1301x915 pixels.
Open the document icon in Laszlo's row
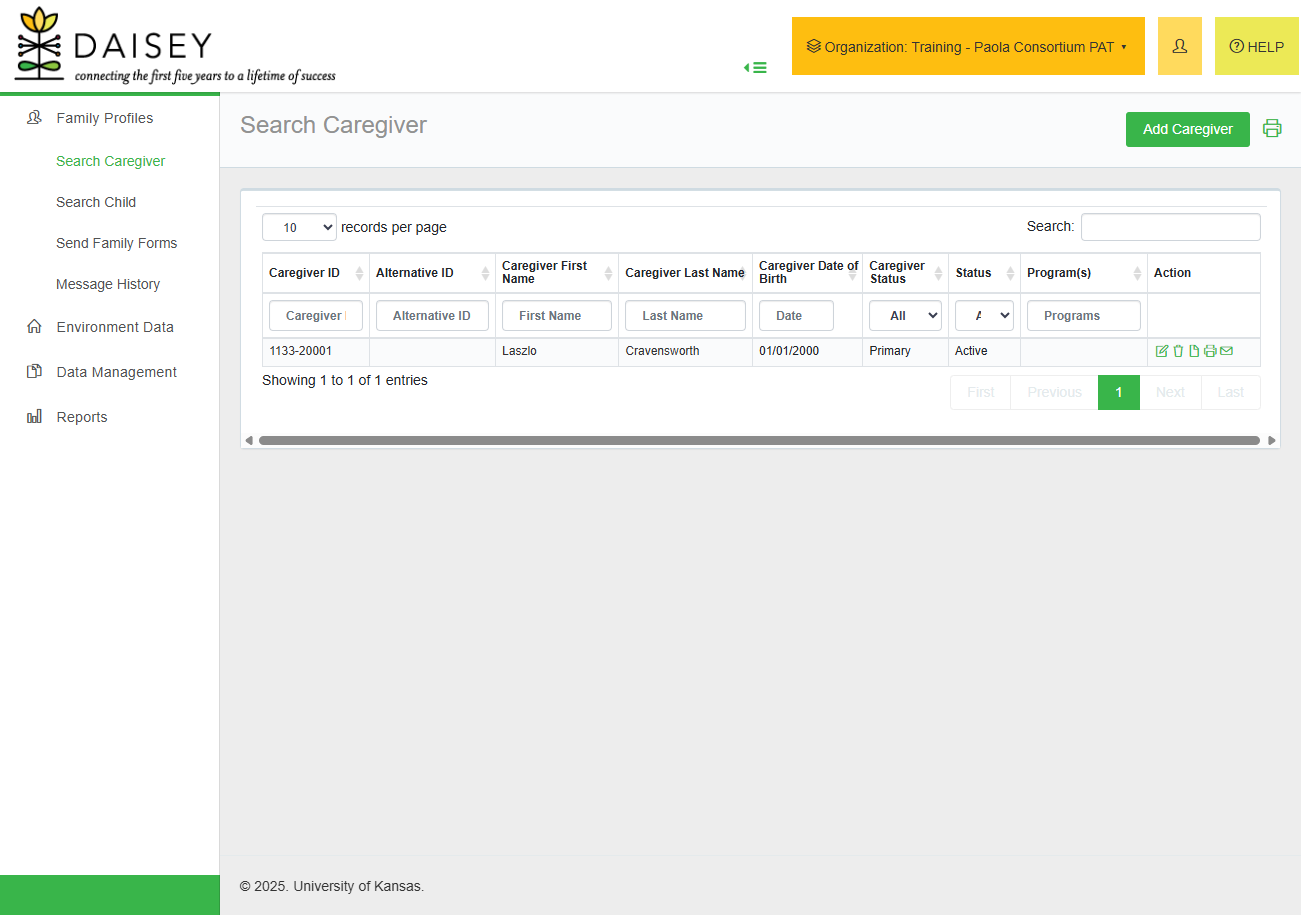1194,351
